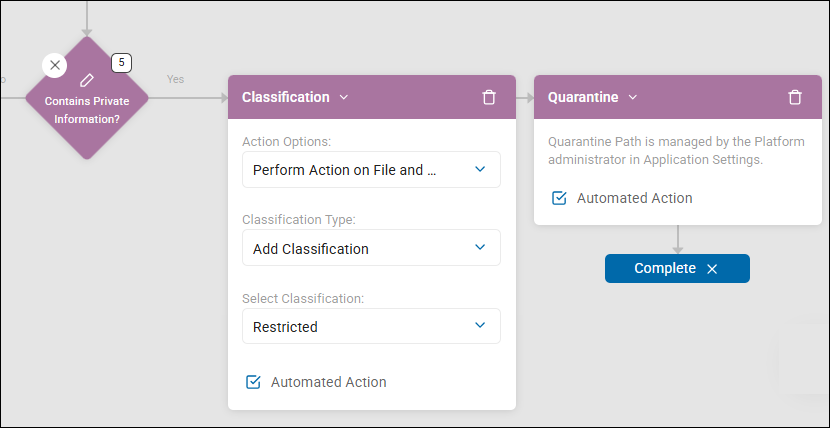830x428 pixels.
Task: Open the Action Options dropdown
Action: coord(371,170)
